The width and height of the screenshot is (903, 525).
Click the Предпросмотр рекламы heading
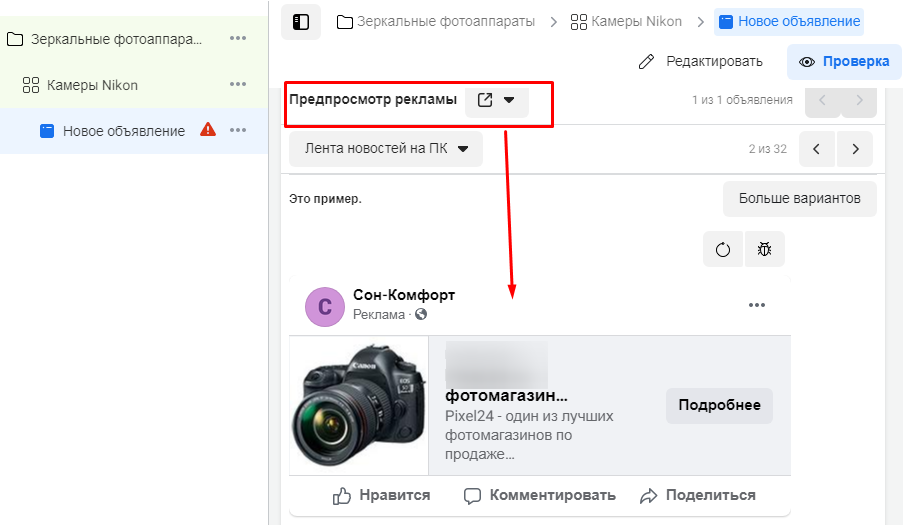(x=373, y=99)
